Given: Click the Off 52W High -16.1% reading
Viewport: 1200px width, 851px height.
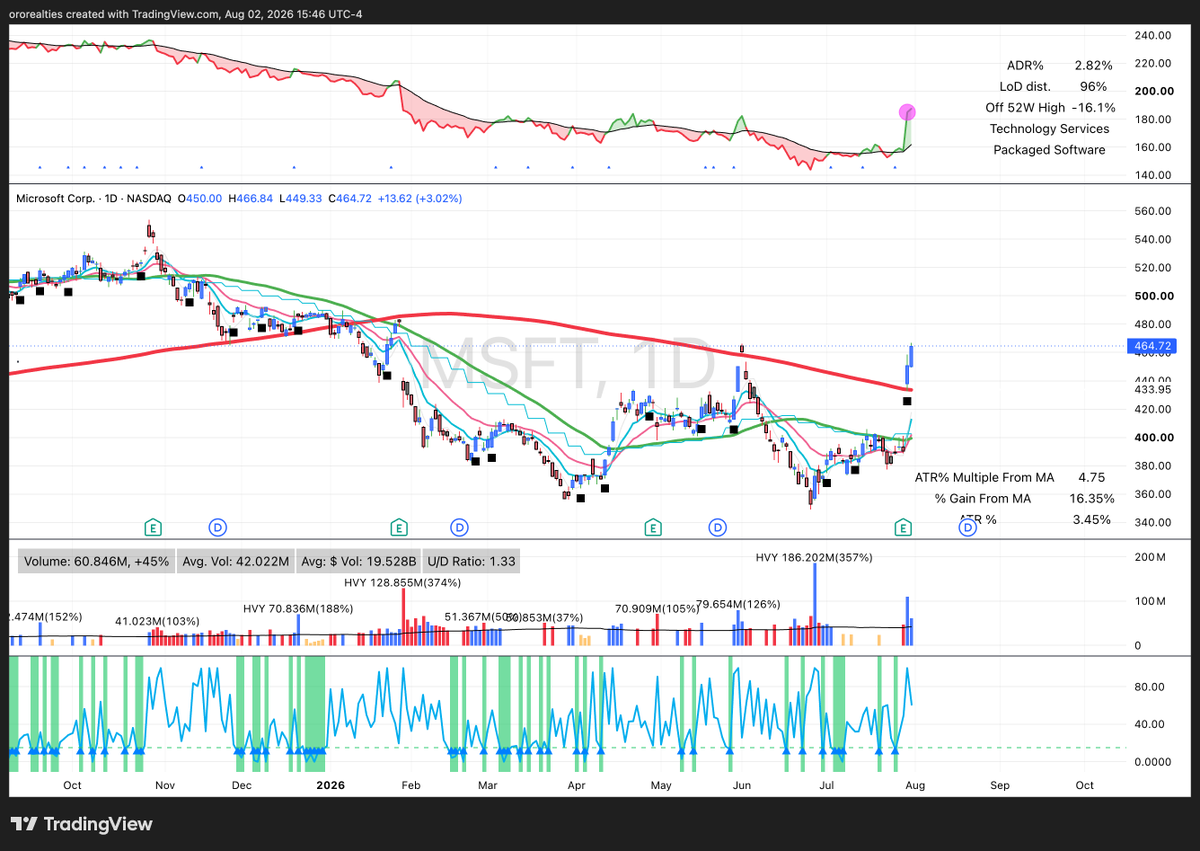Looking at the screenshot, I should tap(1050, 107).
